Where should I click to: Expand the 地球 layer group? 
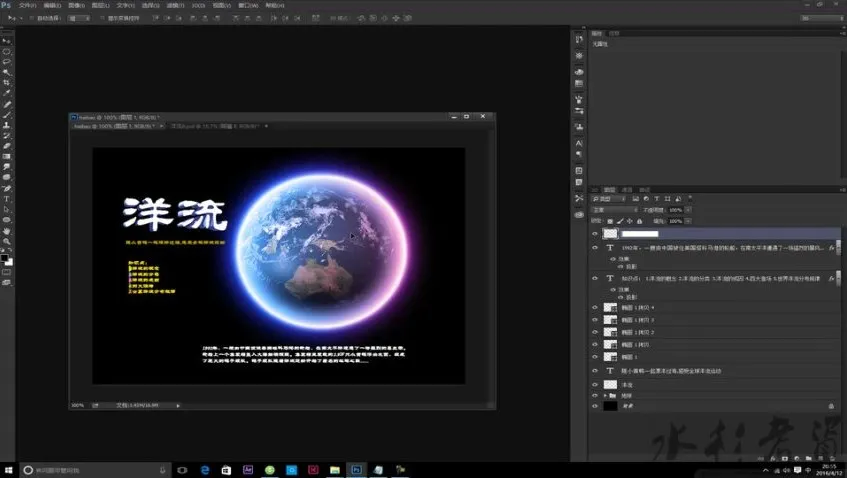pyautogui.click(x=606, y=395)
